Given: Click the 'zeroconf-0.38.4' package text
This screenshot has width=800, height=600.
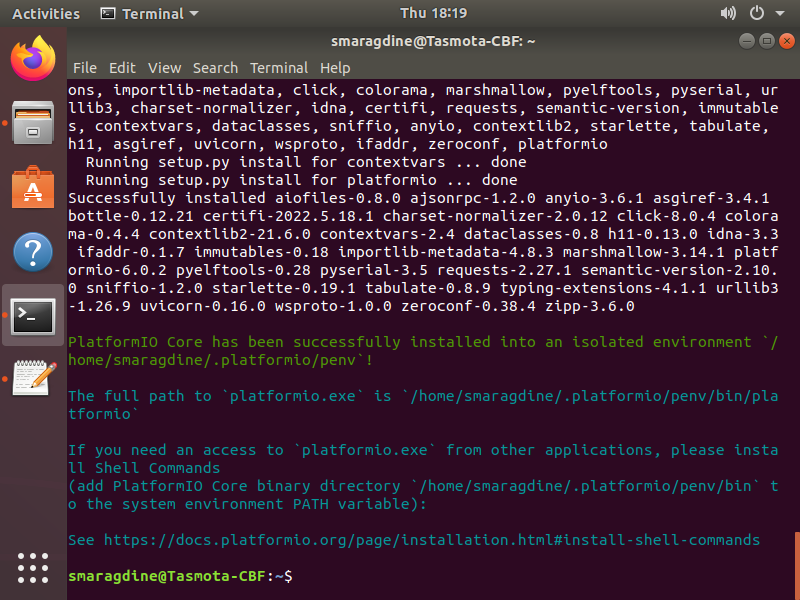Looking at the screenshot, I should (468, 306).
